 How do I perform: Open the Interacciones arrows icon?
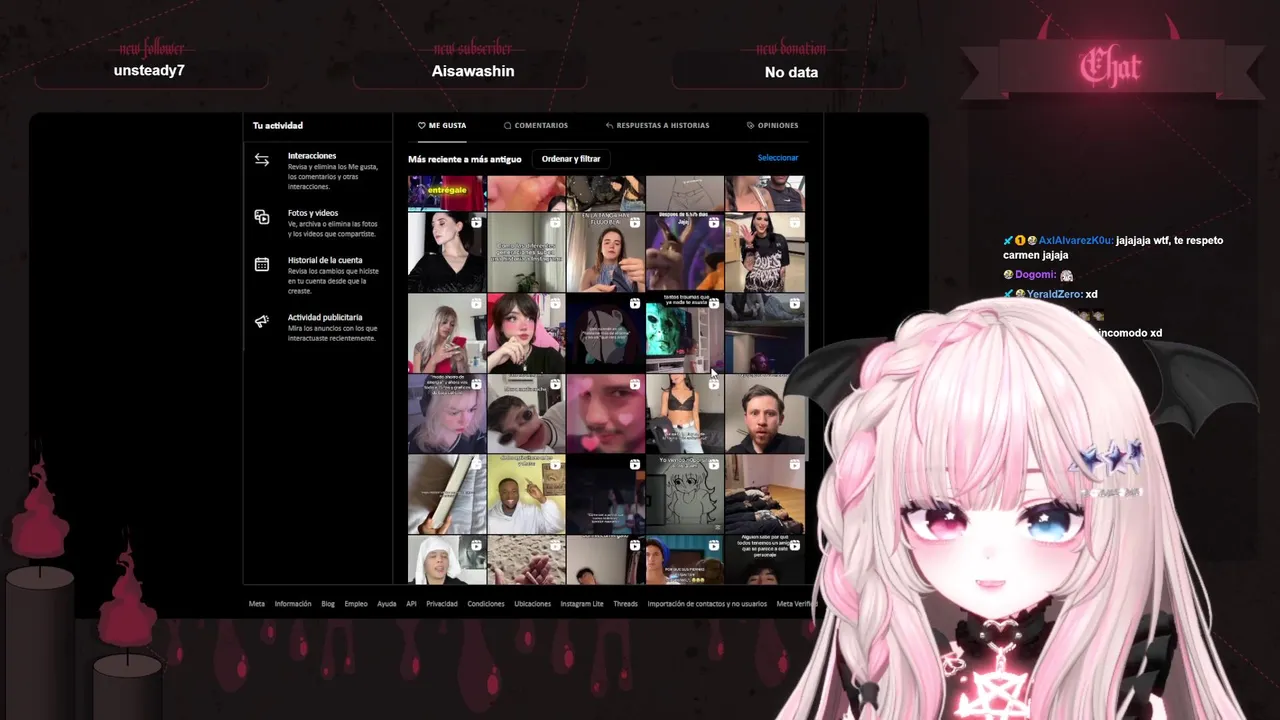(x=261, y=160)
